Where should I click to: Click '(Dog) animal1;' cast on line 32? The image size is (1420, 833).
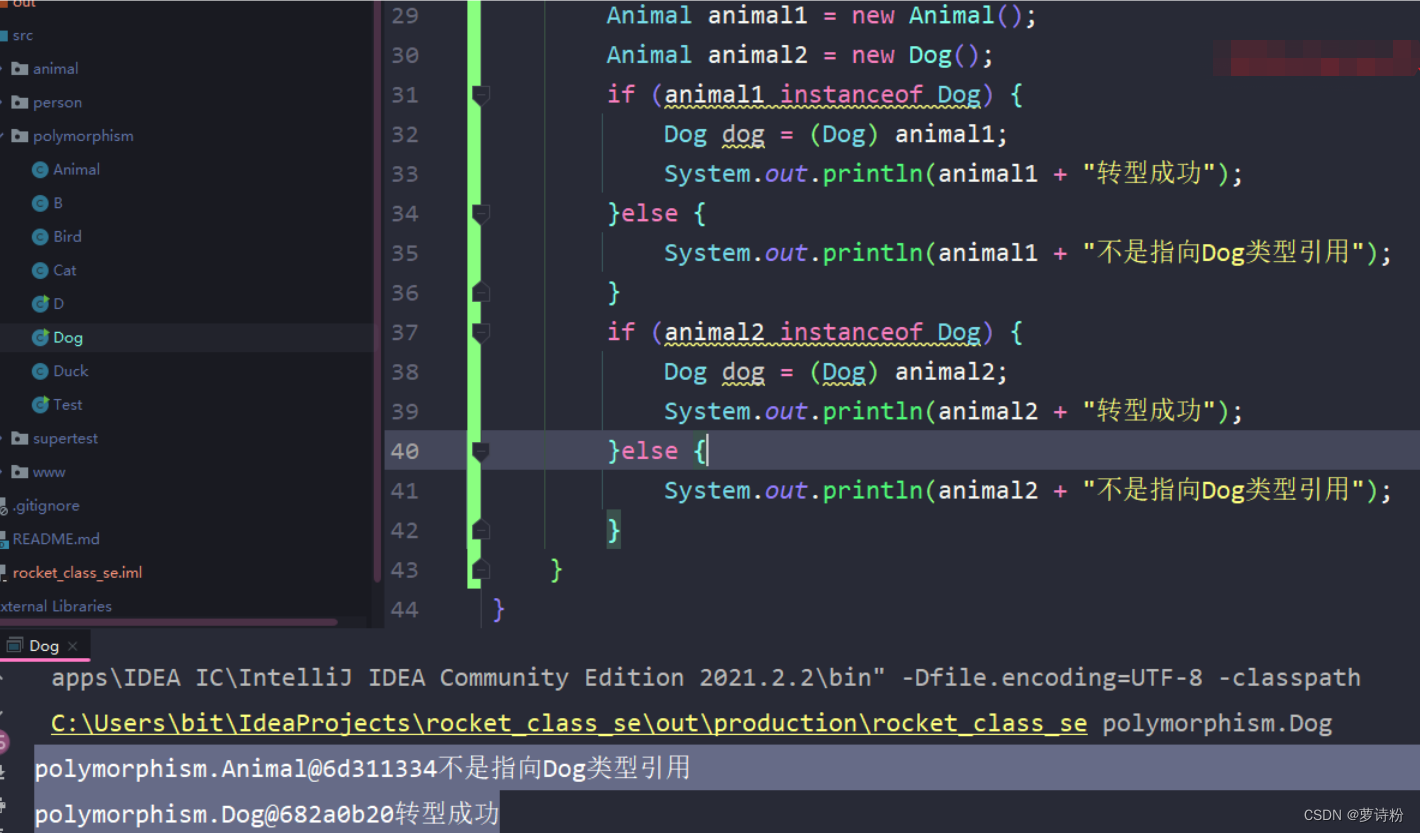click(x=909, y=134)
